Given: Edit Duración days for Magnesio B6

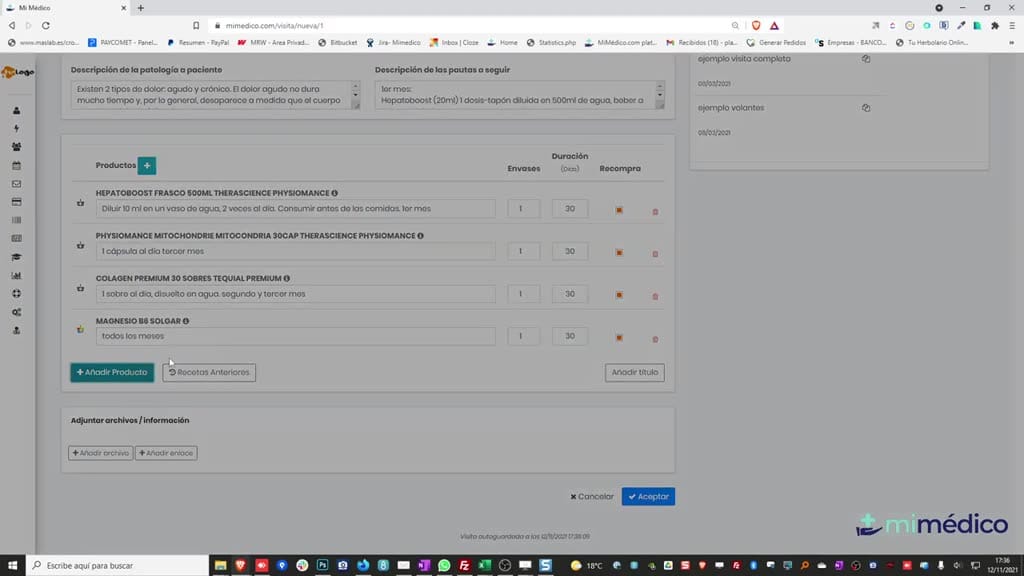Looking at the screenshot, I should (570, 336).
